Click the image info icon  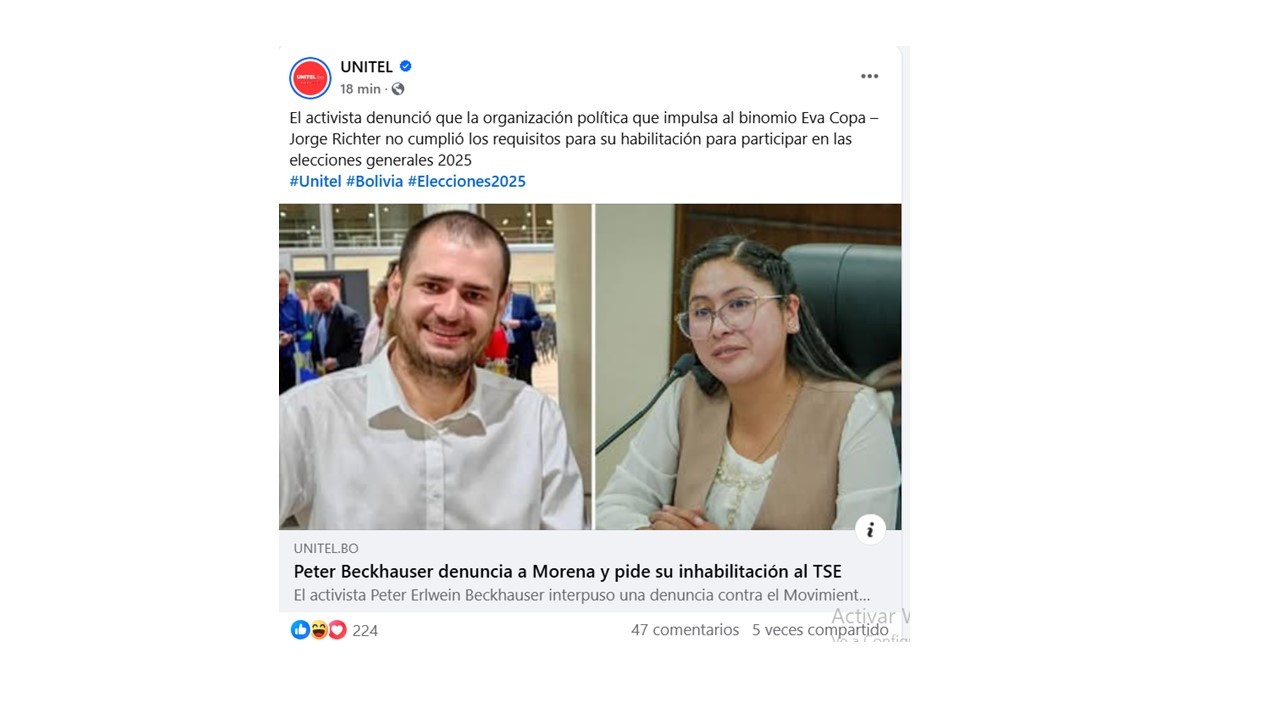(x=870, y=530)
